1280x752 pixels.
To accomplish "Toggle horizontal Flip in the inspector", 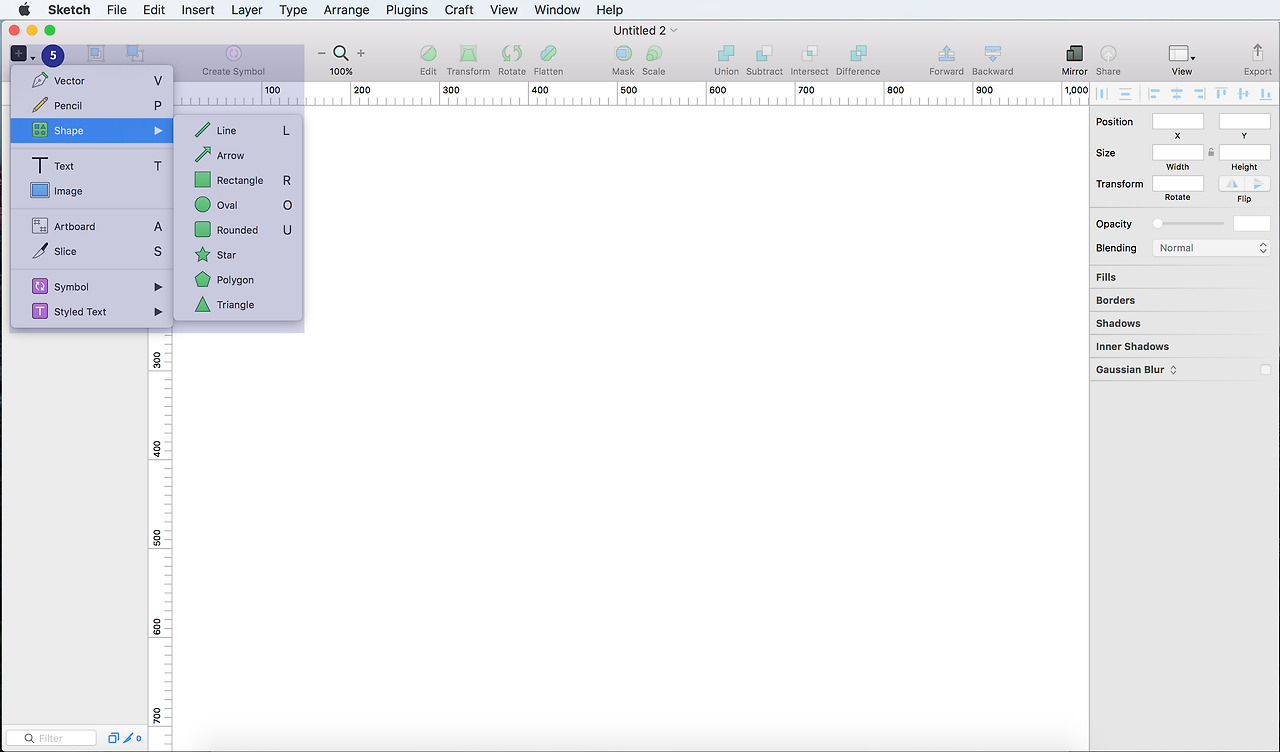I will click(x=1232, y=184).
